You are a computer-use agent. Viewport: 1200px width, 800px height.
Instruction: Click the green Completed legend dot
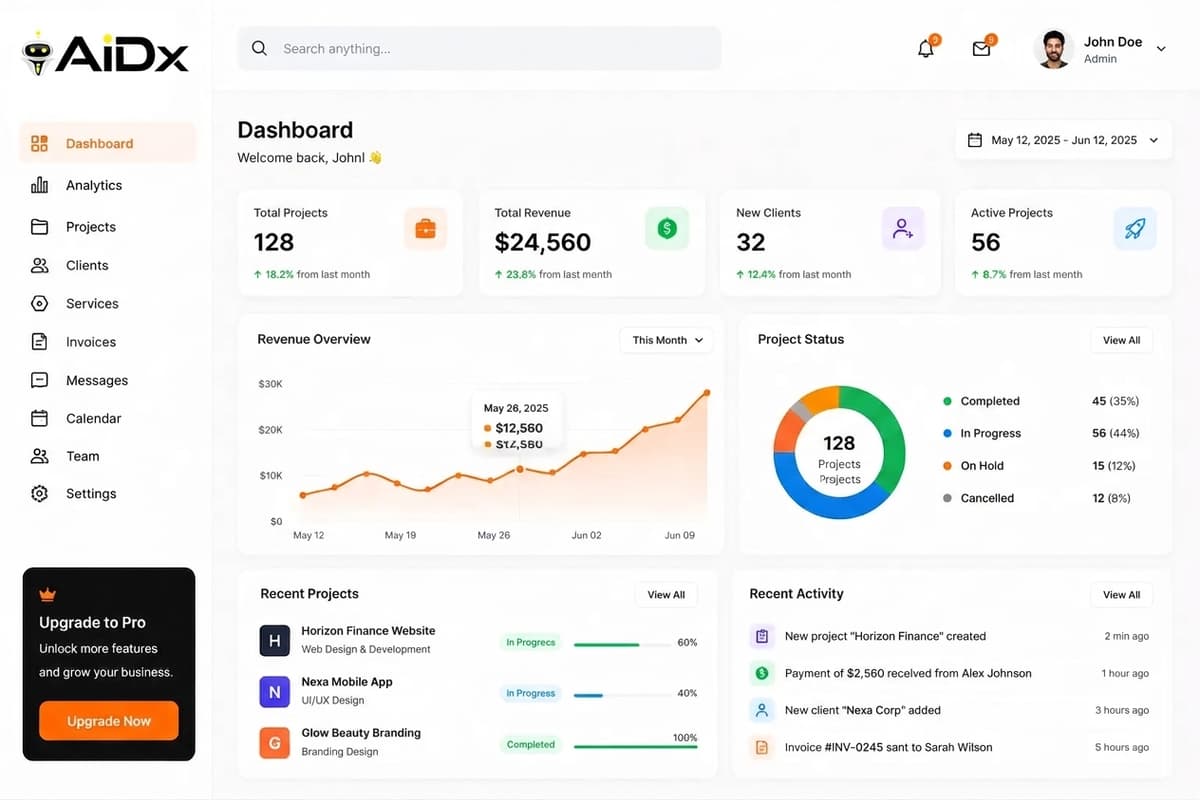pyautogui.click(x=947, y=401)
